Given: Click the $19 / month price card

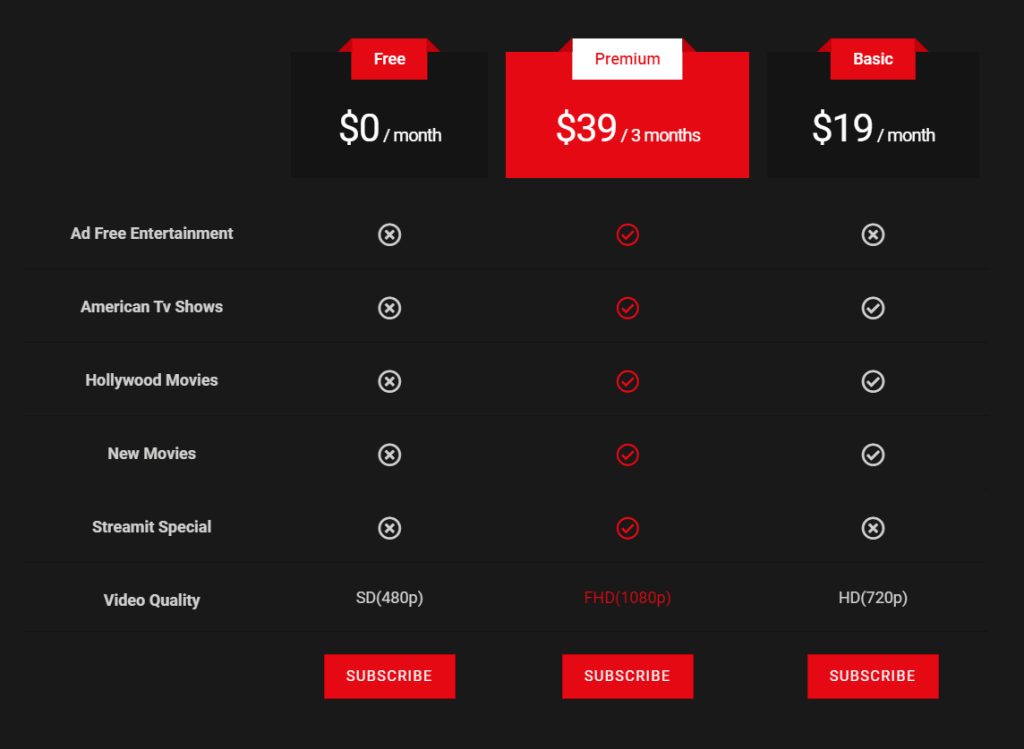Looking at the screenshot, I should click(x=872, y=129).
